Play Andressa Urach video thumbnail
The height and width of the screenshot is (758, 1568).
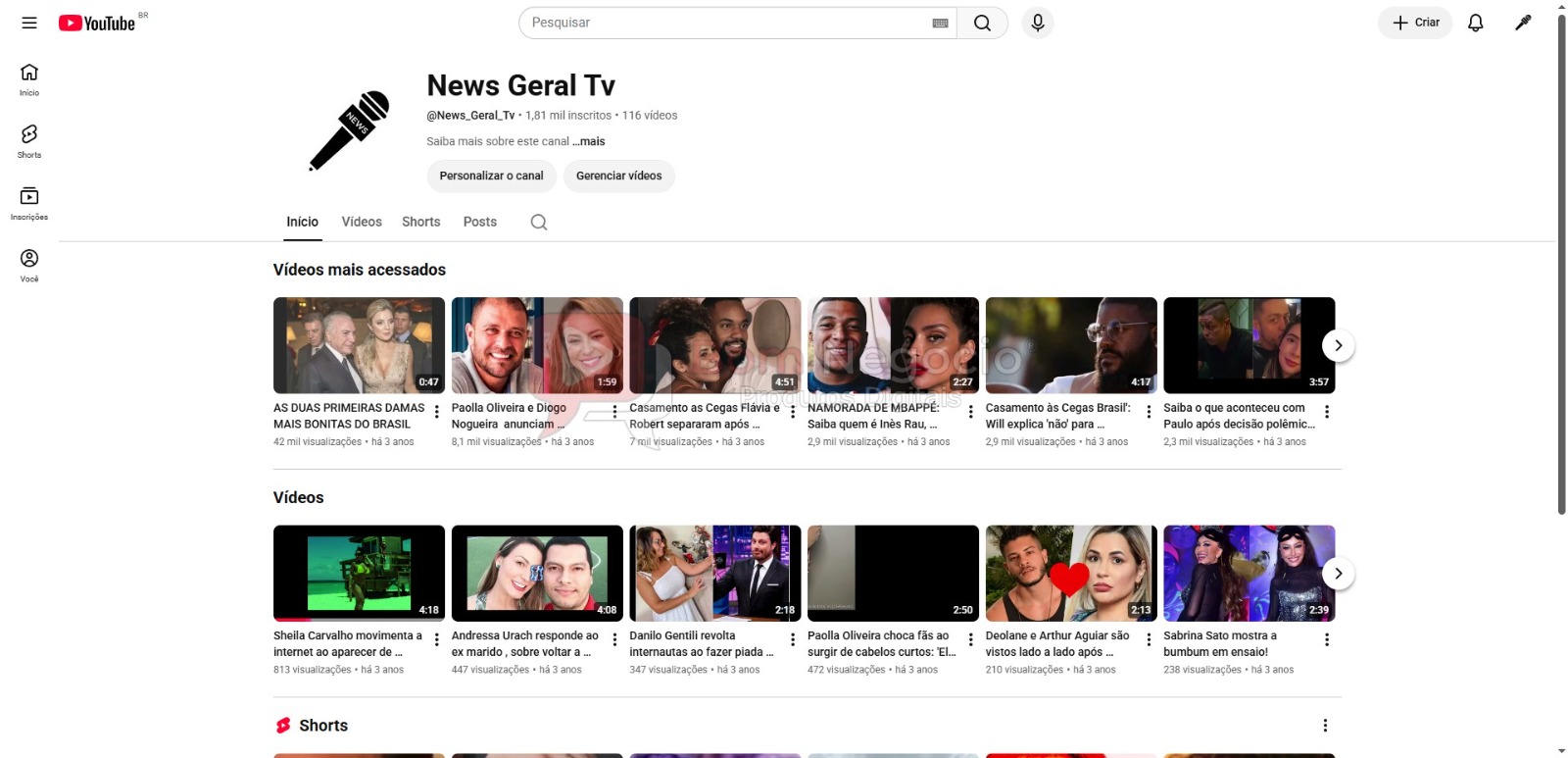click(x=537, y=573)
